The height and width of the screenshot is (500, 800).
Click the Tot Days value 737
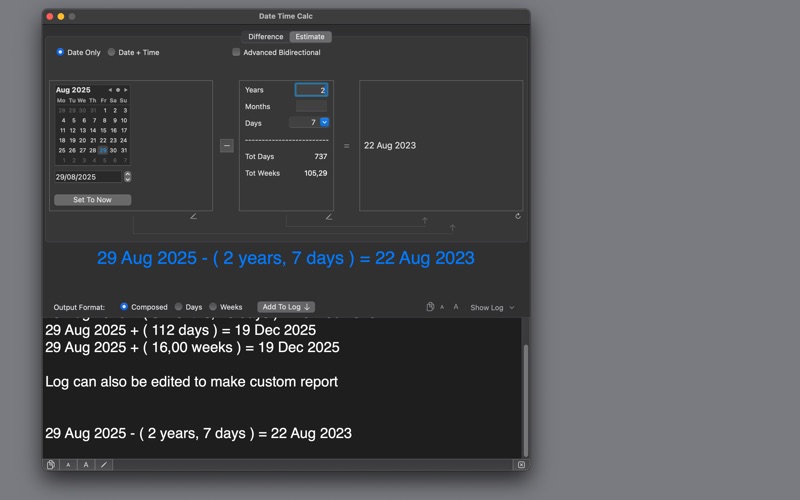click(320, 157)
